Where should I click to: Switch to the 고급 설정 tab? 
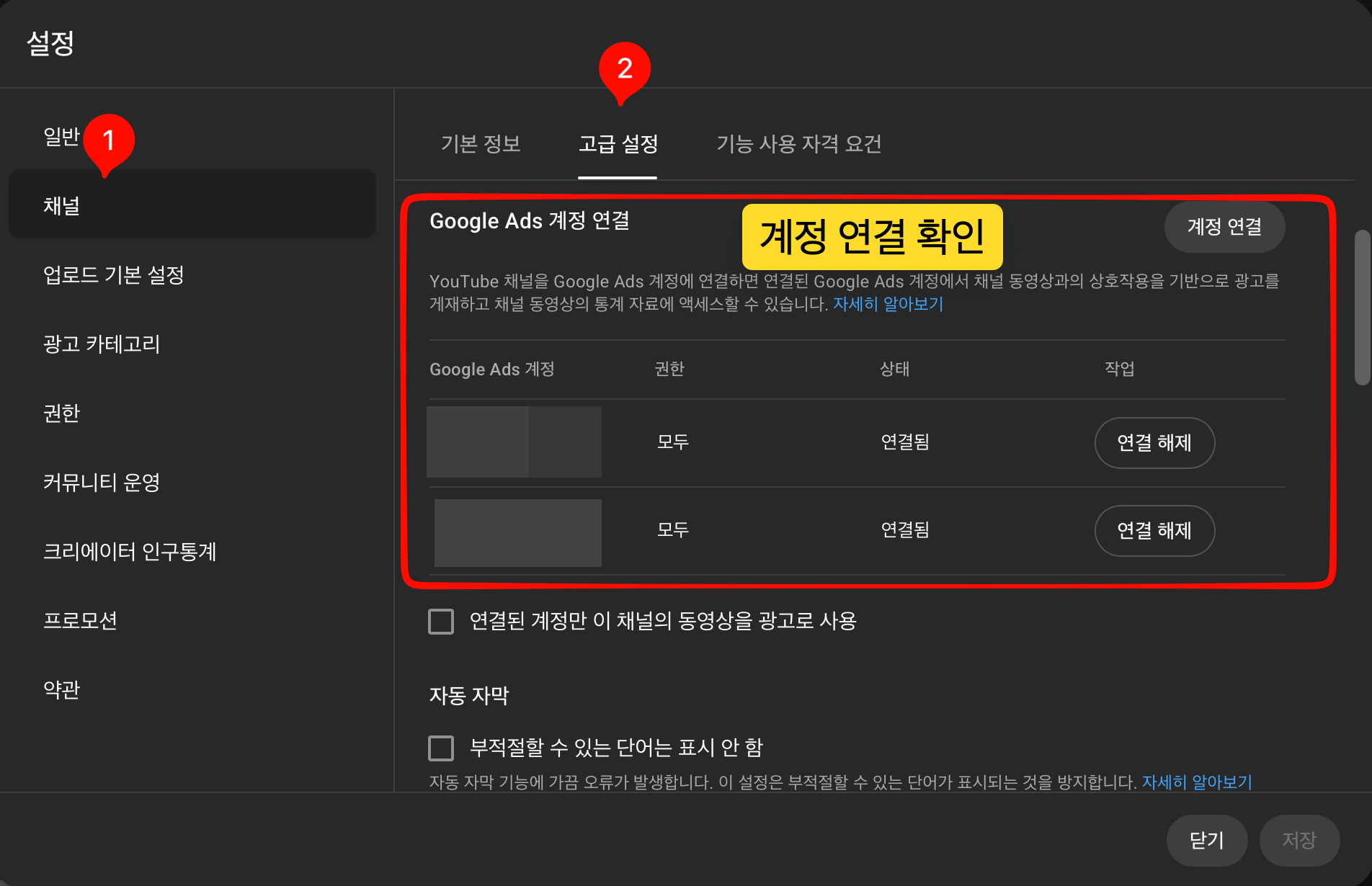pos(618,144)
